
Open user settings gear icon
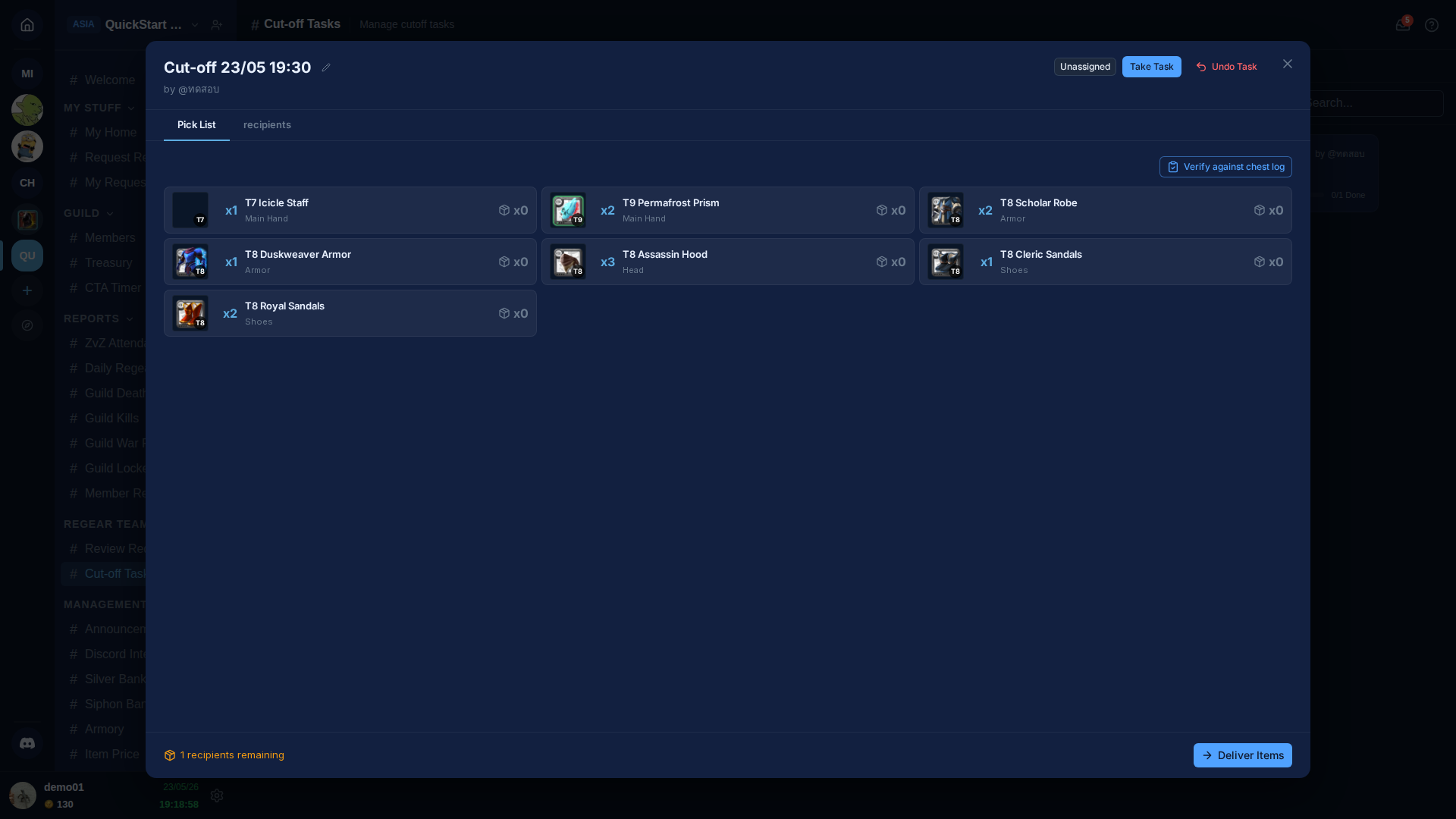point(217,795)
